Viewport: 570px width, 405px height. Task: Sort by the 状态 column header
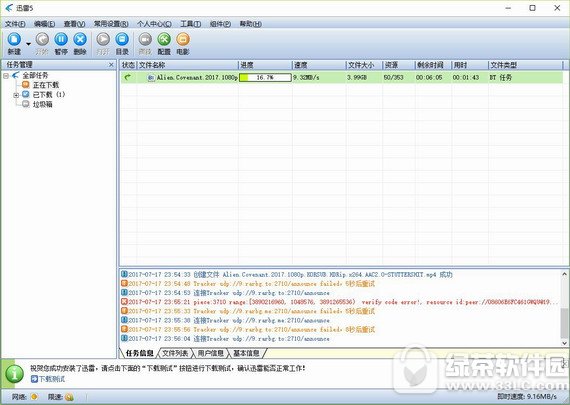tap(128, 65)
